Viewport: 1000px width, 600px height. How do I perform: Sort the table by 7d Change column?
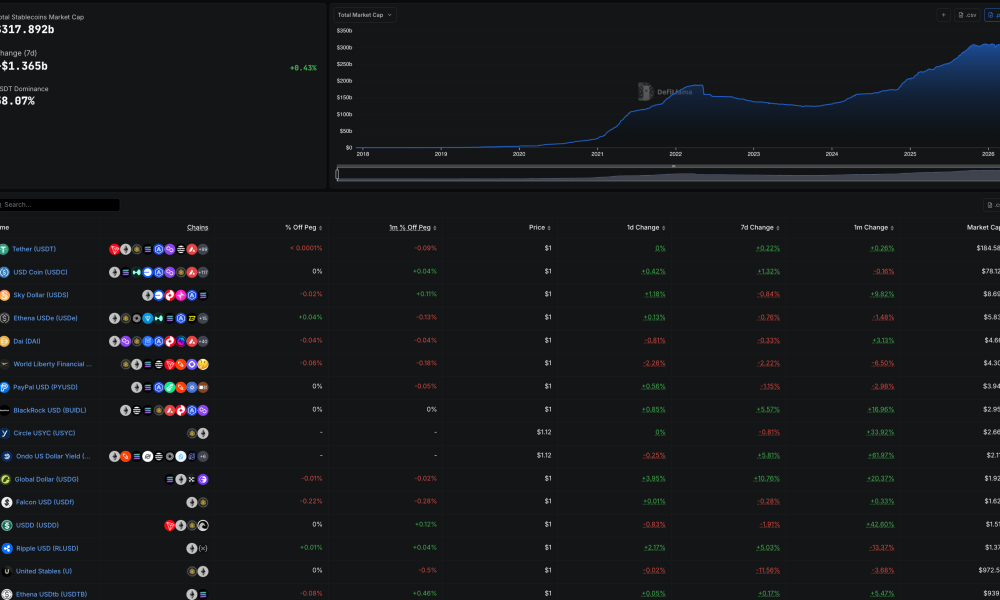(758, 227)
